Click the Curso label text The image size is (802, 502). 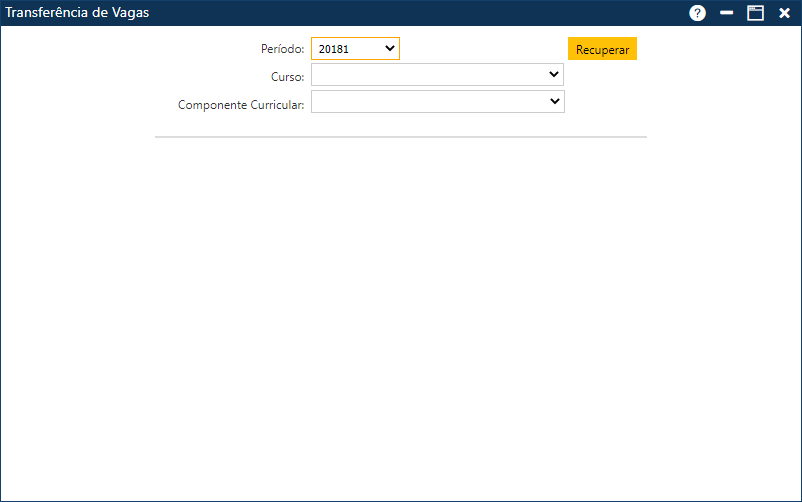287,77
